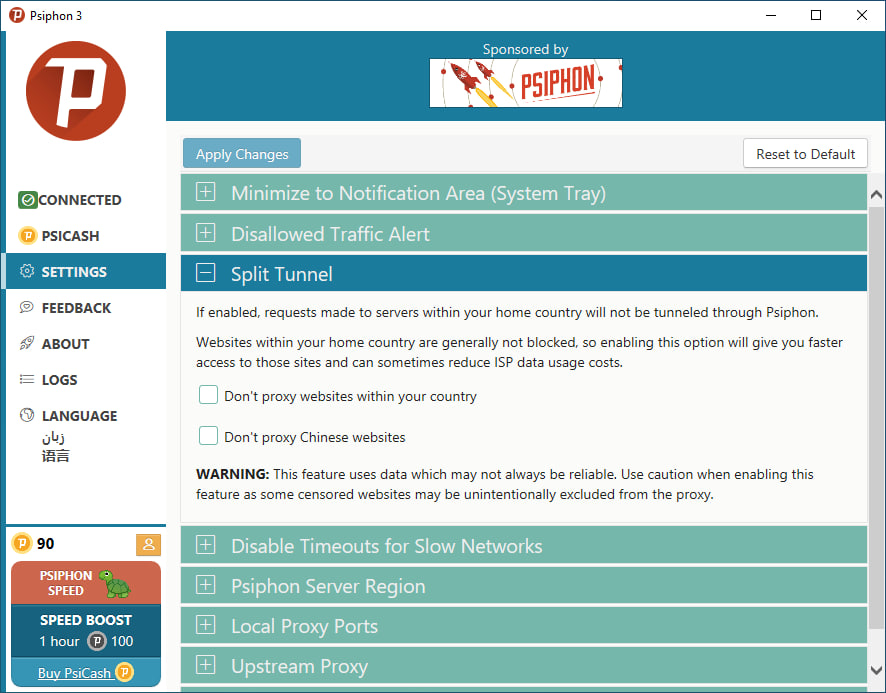Open the Logs tab
The height and width of the screenshot is (693, 886).
pos(86,380)
